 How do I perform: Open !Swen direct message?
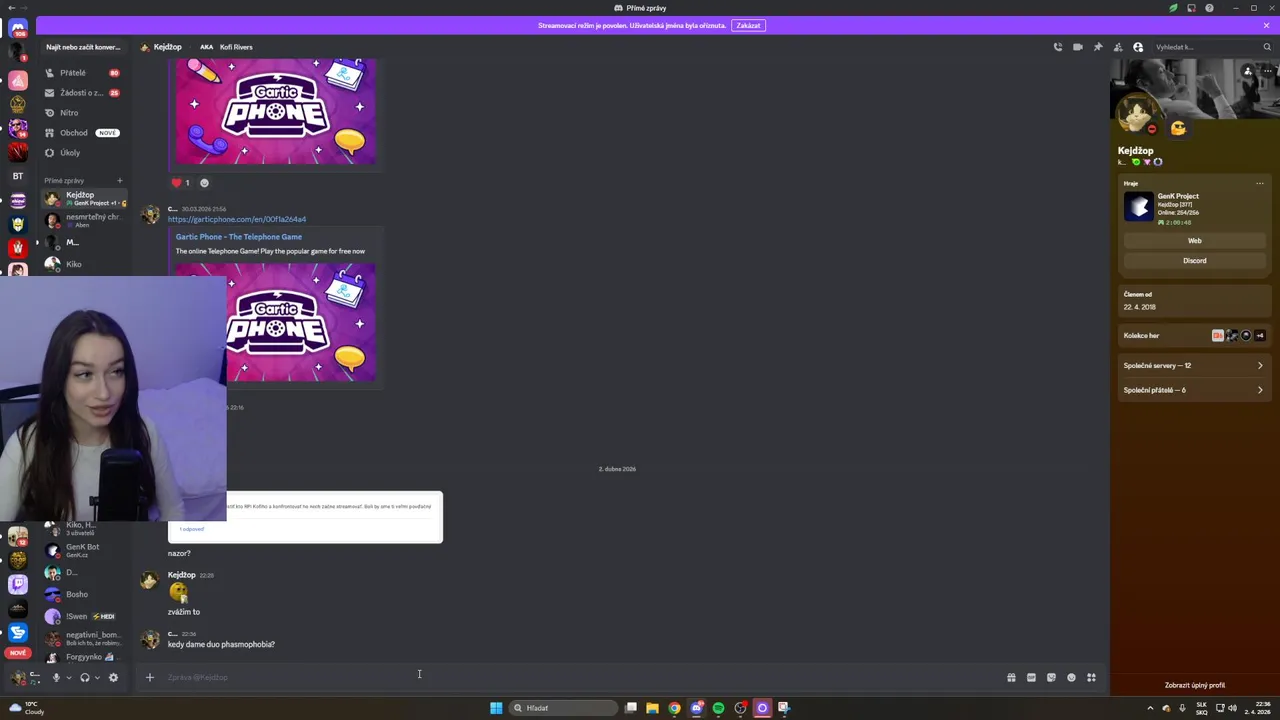click(x=83, y=616)
